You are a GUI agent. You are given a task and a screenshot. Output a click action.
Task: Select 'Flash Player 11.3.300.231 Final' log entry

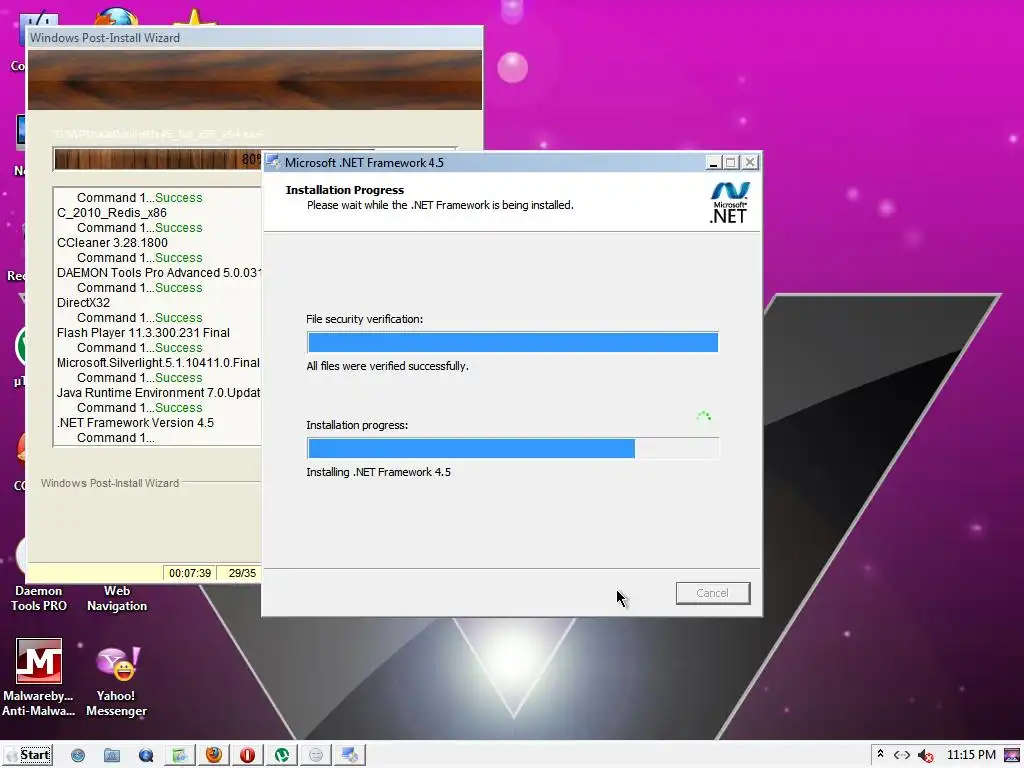click(x=143, y=333)
